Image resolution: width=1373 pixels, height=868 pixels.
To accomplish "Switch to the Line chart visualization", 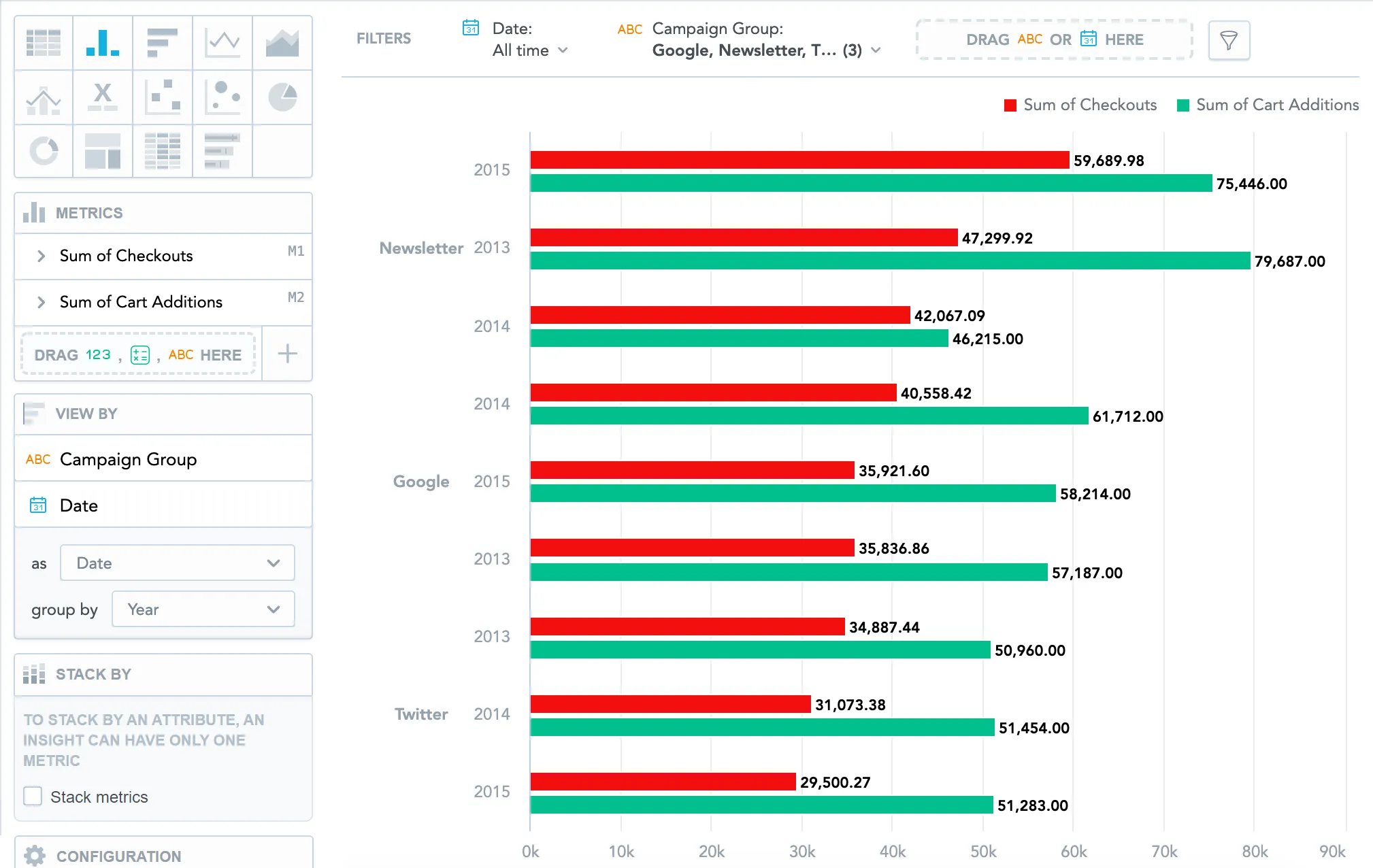I will coord(222,42).
